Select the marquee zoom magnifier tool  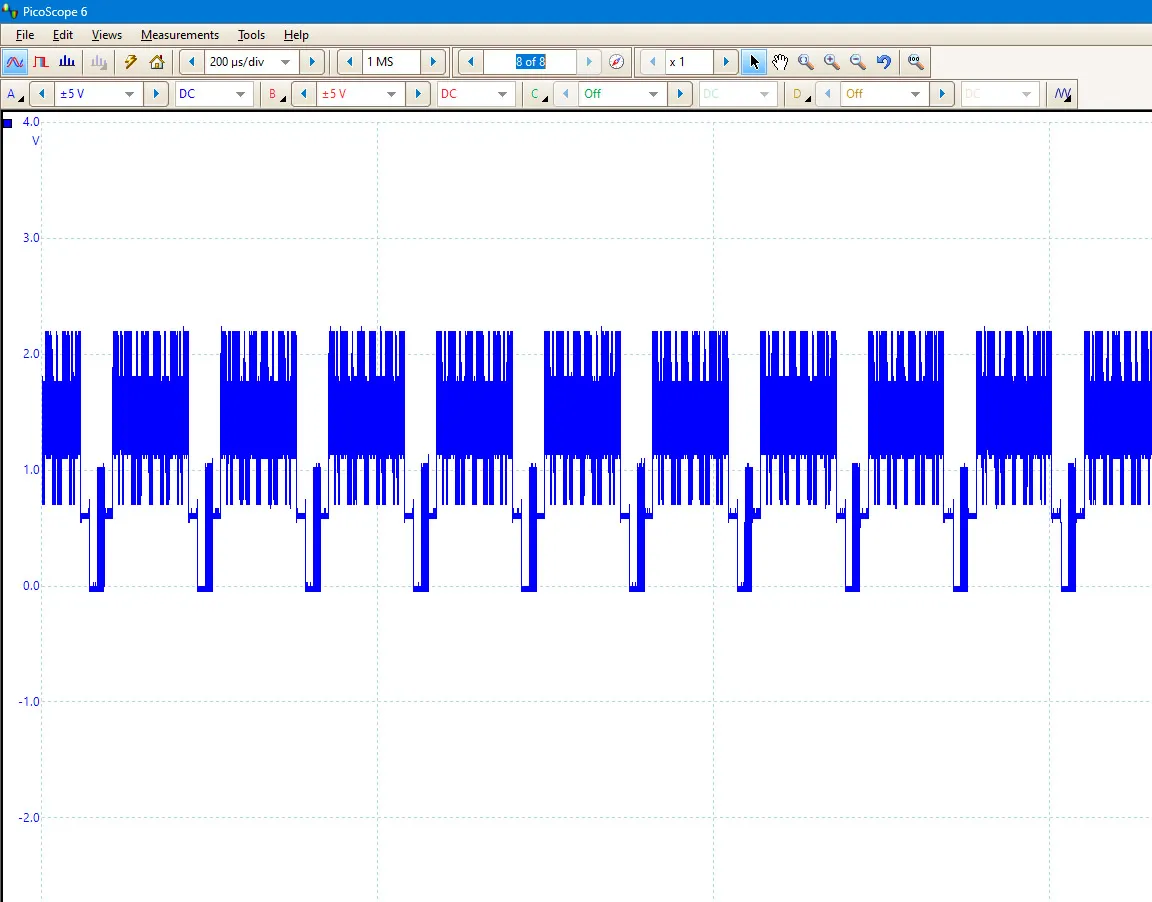coord(806,62)
